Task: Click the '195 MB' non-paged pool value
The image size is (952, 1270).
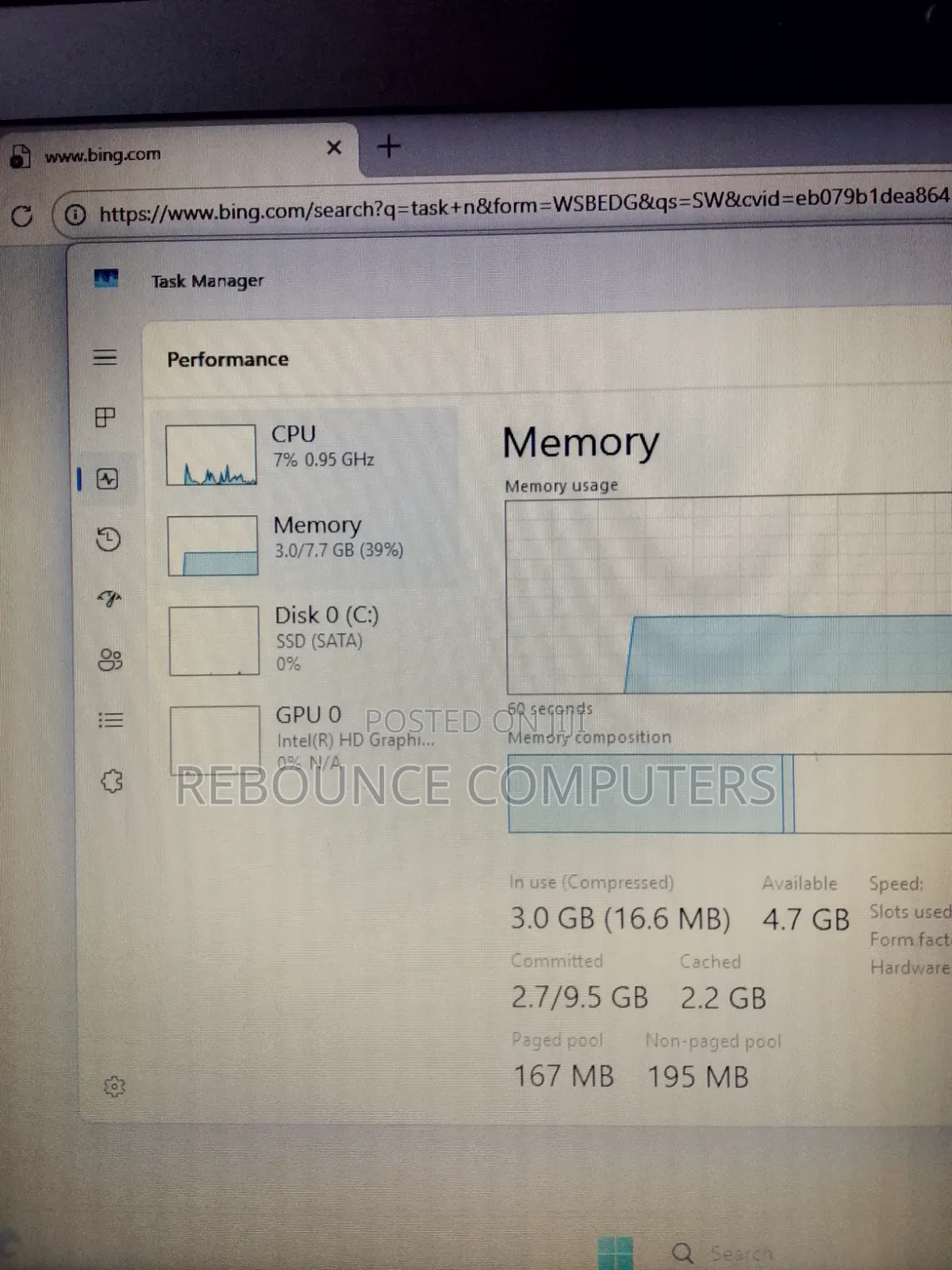Action: click(x=698, y=1076)
